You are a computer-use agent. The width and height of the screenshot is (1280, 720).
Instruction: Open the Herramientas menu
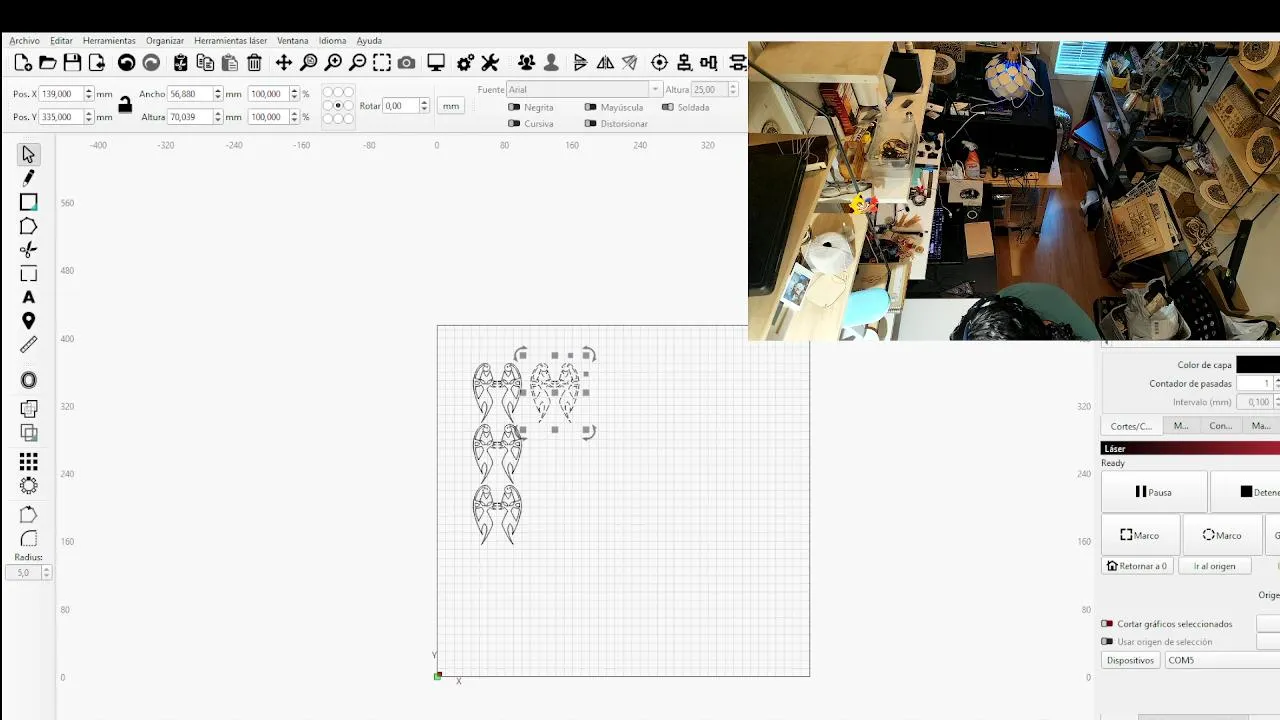pos(109,41)
